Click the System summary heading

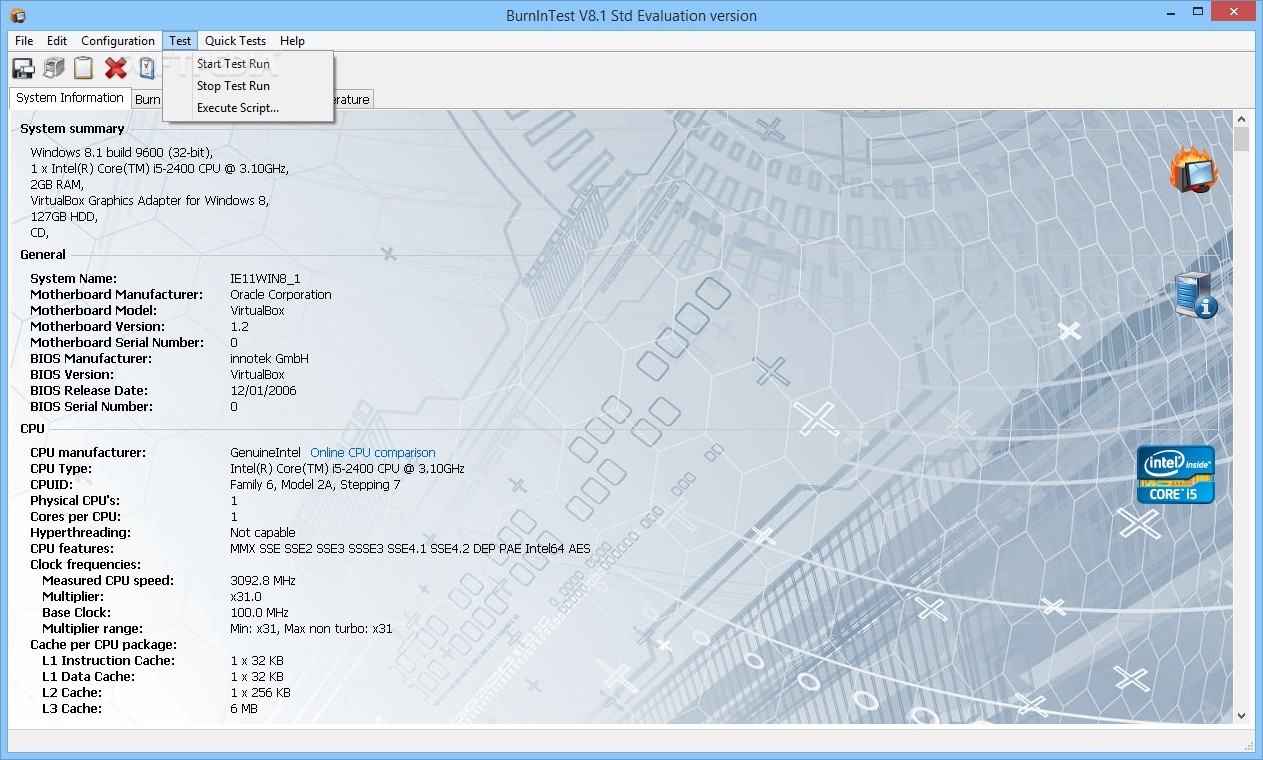coord(72,129)
